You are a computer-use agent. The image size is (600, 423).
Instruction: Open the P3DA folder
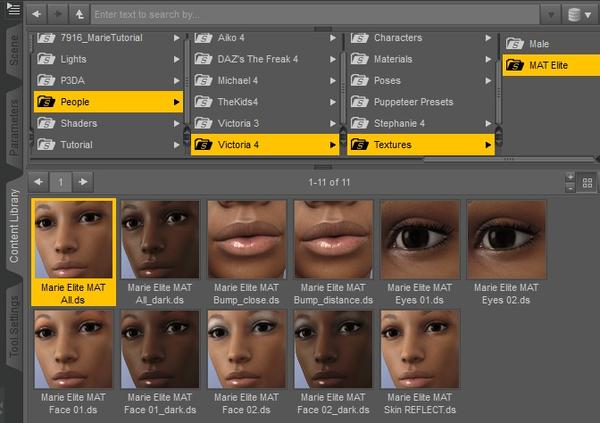(x=108, y=81)
